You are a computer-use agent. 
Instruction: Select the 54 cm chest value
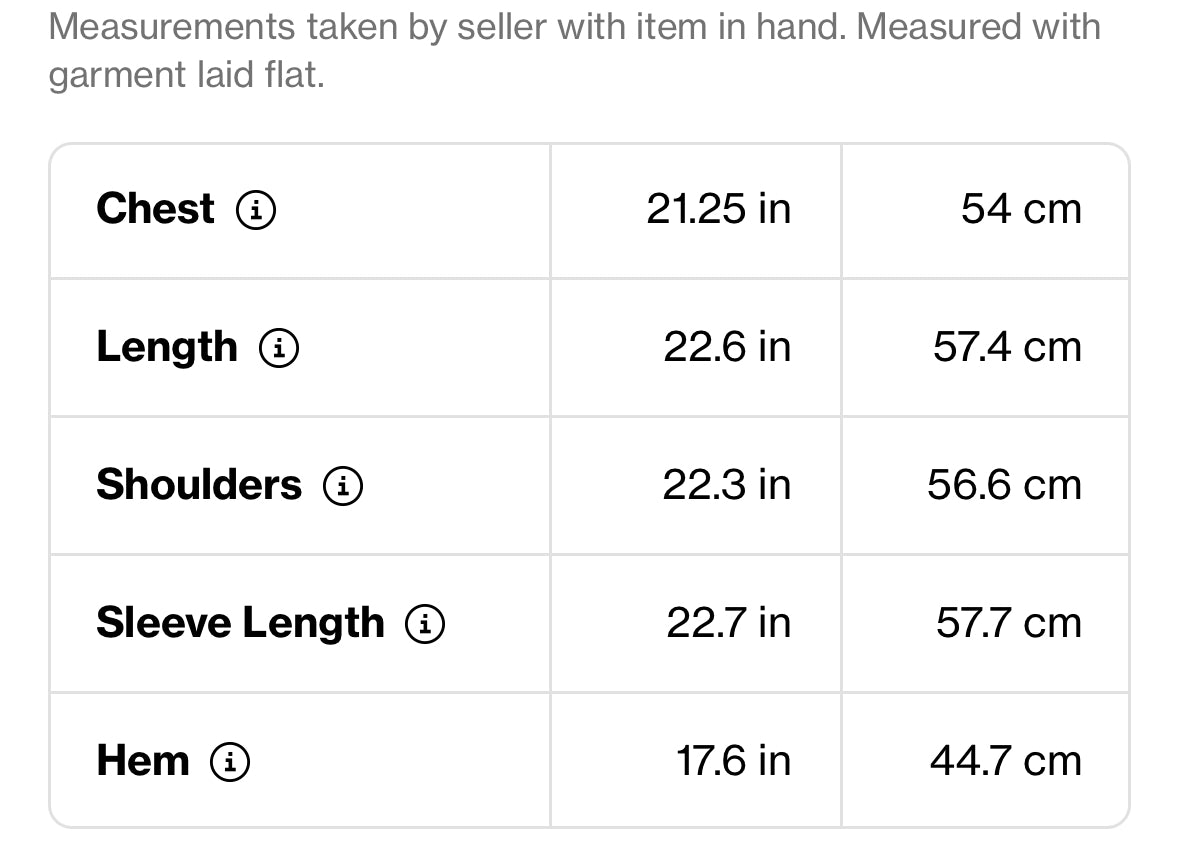point(1021,209)
